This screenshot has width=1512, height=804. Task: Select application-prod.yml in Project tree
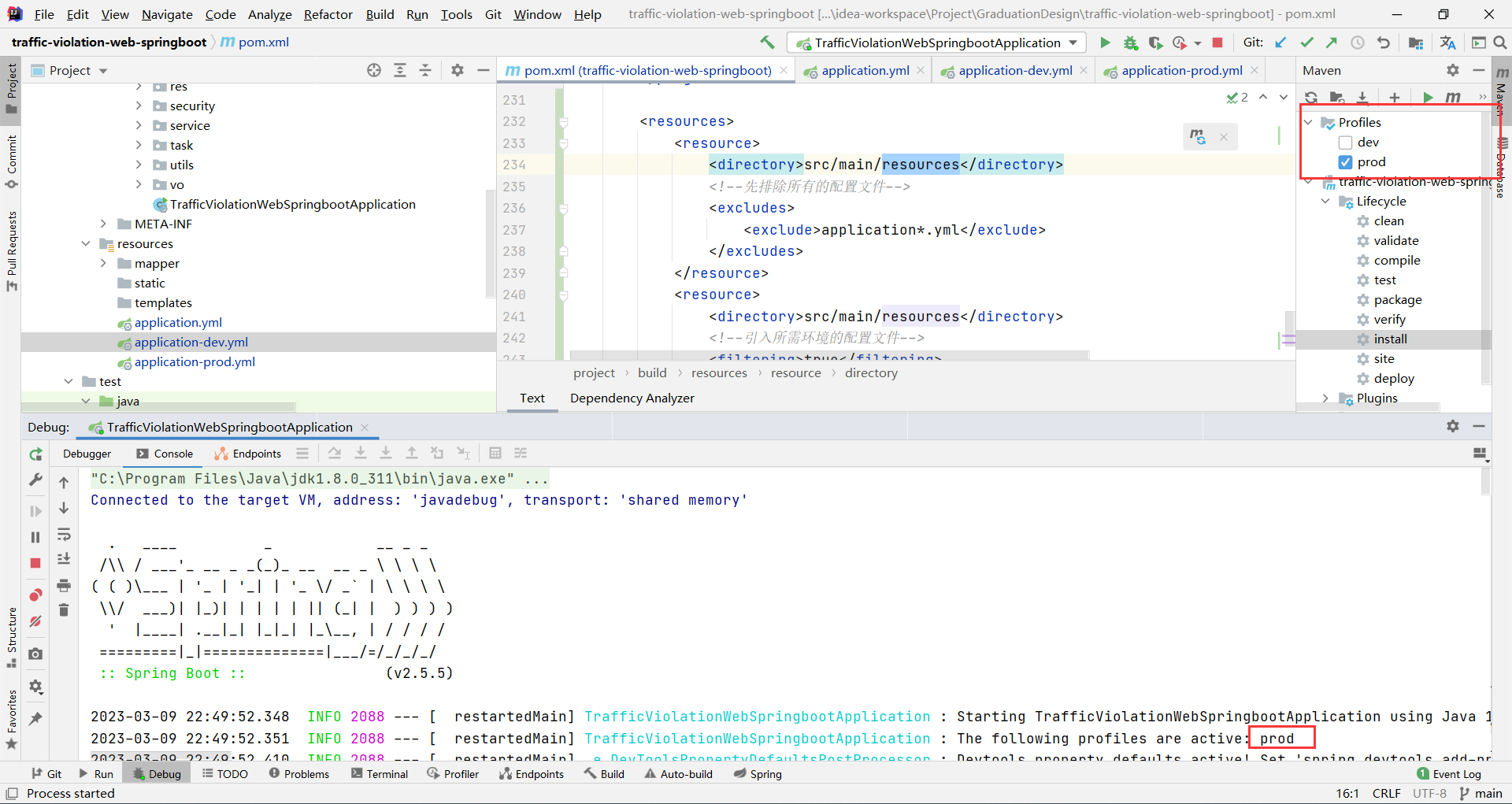pos(195,362)
